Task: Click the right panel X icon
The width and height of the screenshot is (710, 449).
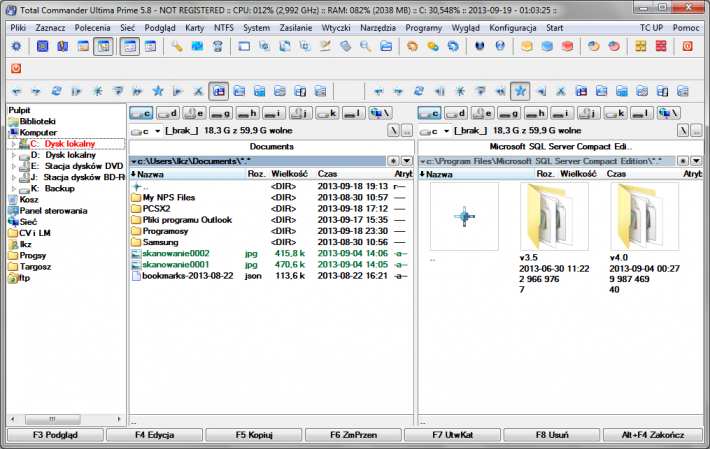Action: click(x=561, y=91)
